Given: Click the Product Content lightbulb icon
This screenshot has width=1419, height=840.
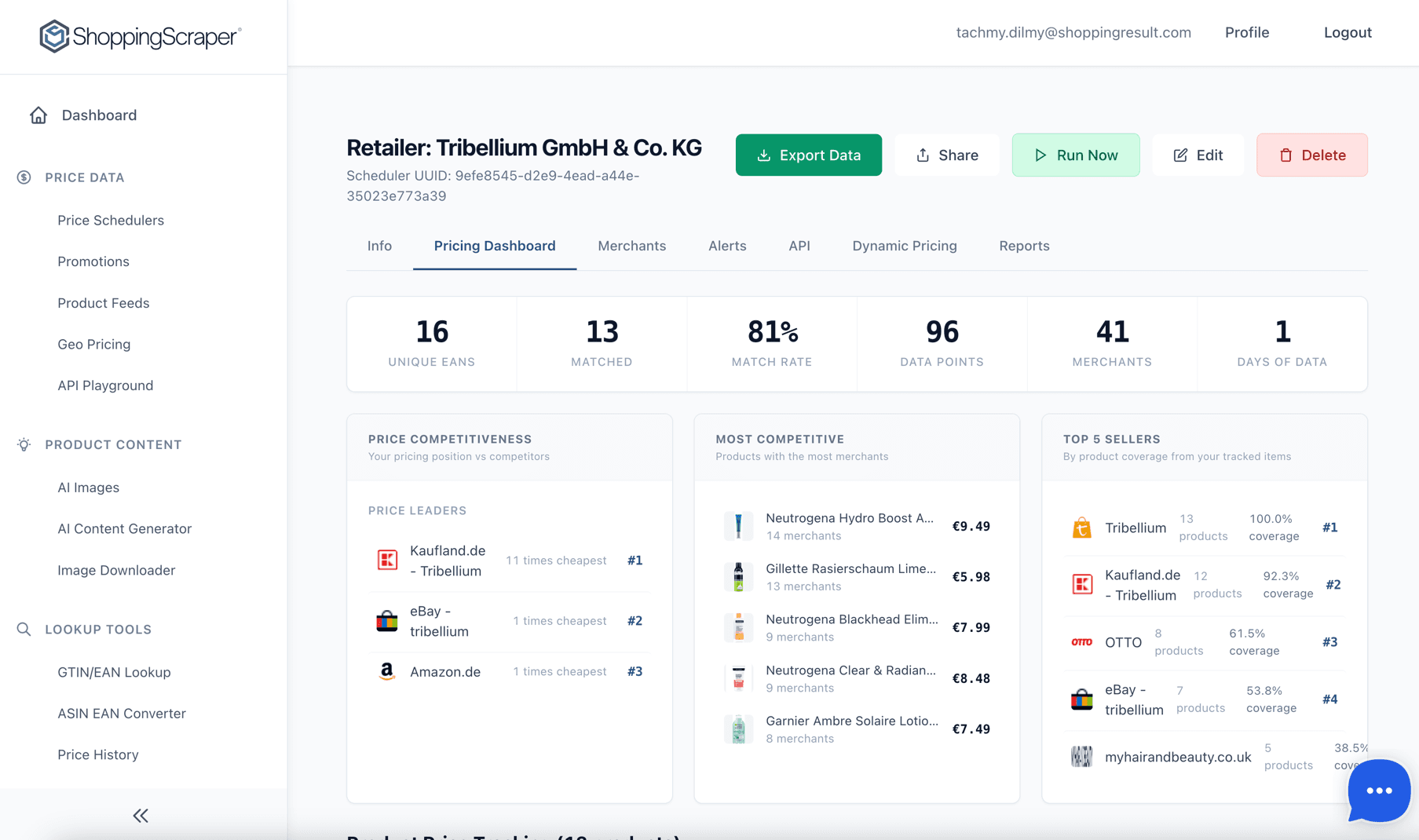Looking at the screenshot, I should (24, 444).
